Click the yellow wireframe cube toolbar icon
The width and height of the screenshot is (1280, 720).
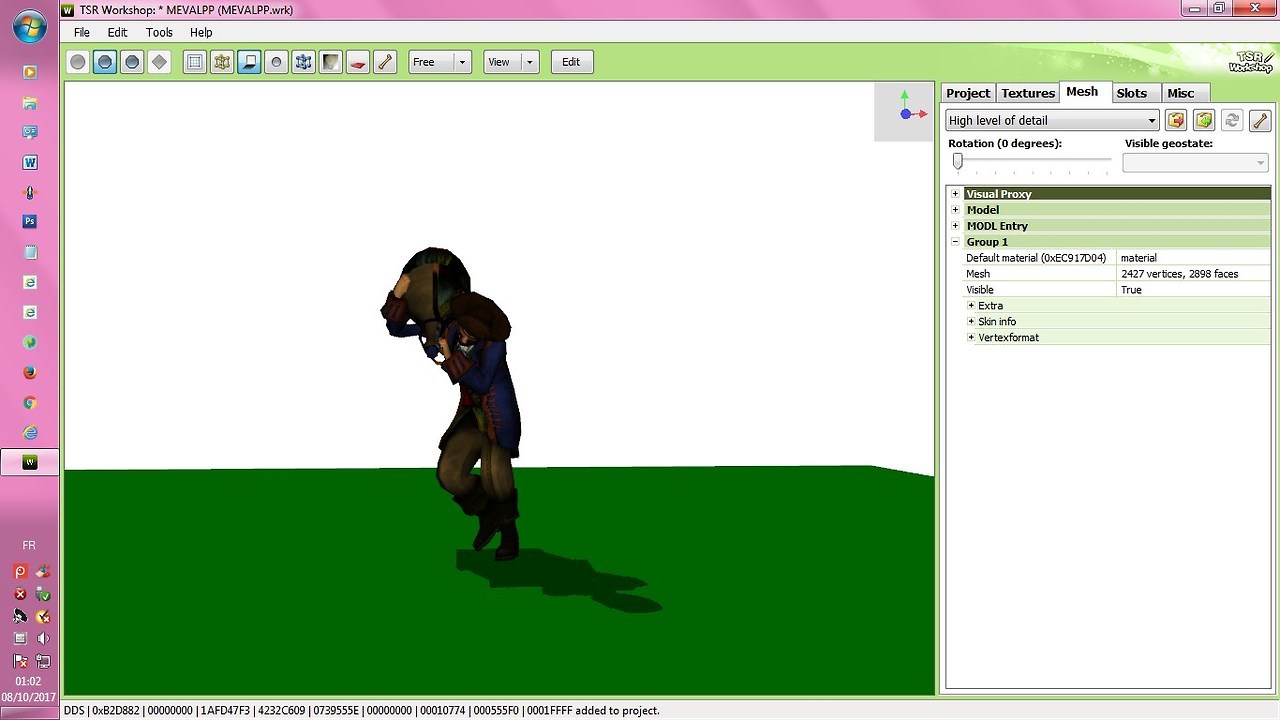click(x=222, y=62)
